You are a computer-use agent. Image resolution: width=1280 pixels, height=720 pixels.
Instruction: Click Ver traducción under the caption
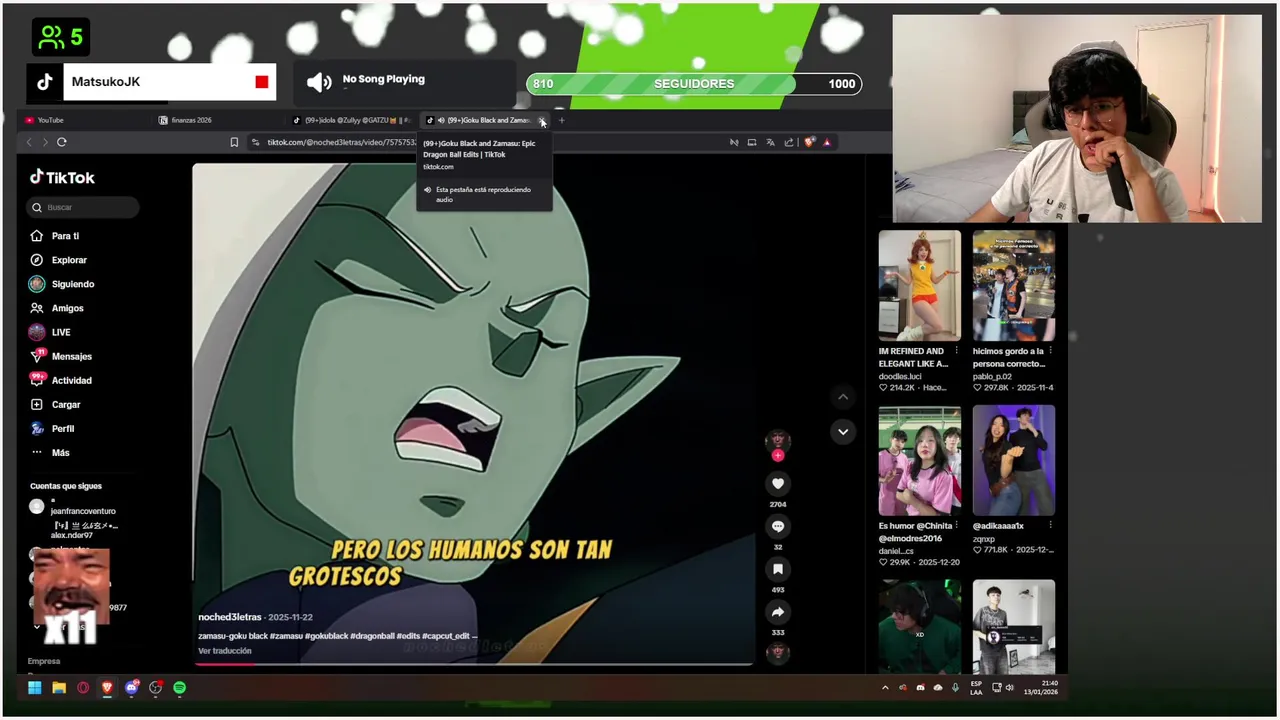click(224, 651)
